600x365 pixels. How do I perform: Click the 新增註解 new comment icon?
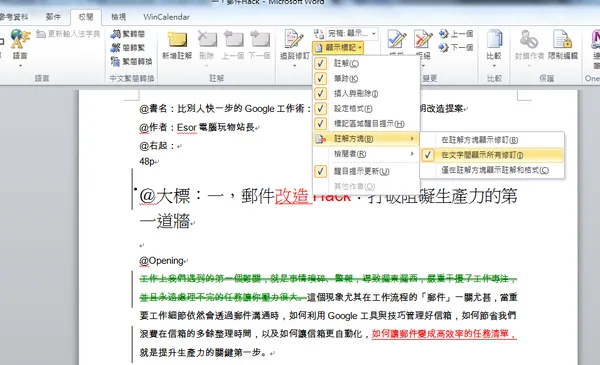(x=177, y=45)
